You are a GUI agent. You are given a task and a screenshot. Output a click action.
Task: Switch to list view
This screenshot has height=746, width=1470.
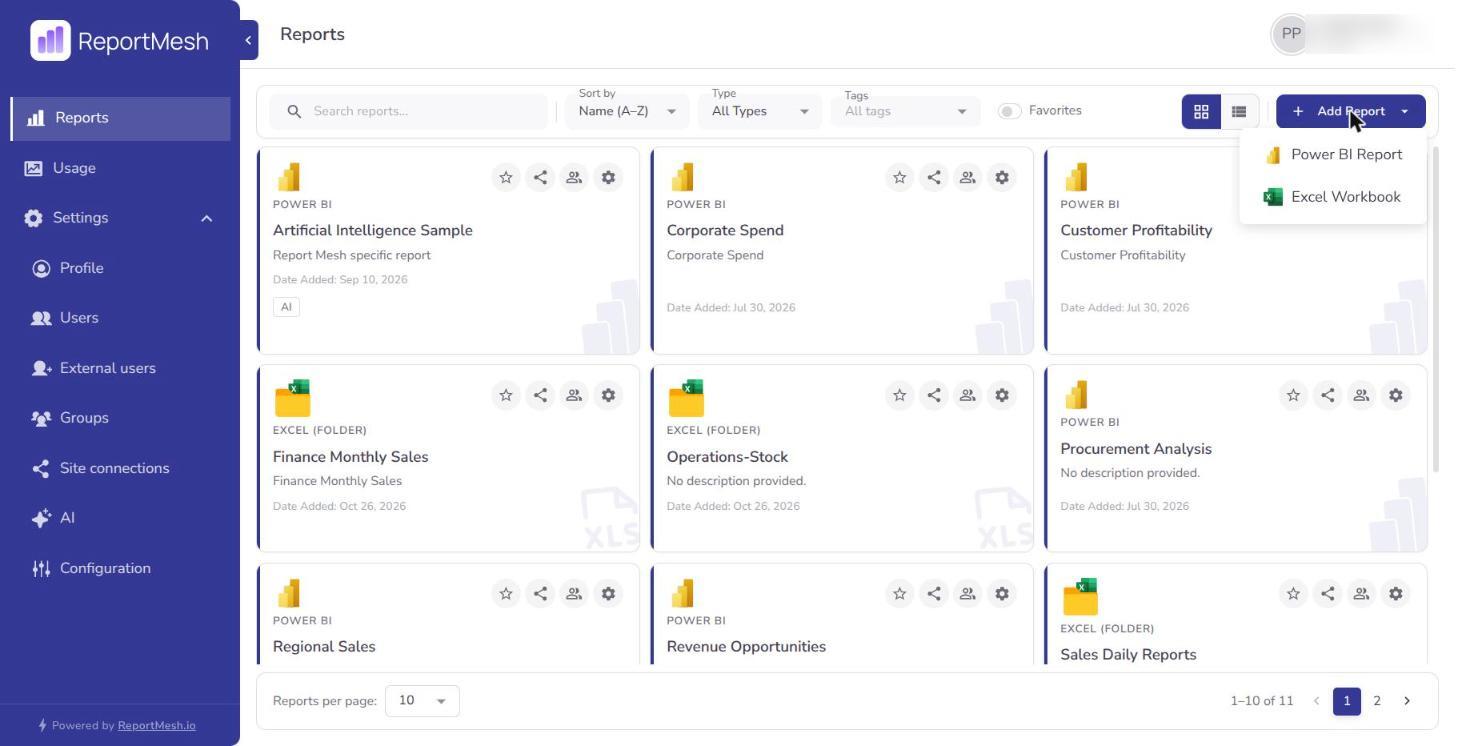pos(1239,112)
